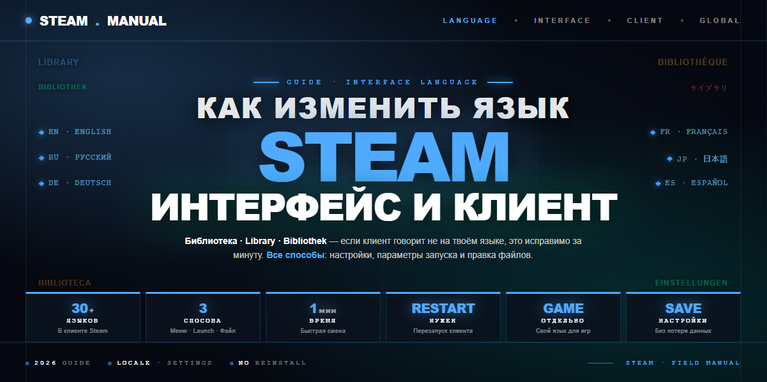Click the diamond icon beside RU
Screen dimensions: 767x382
(x=42, y=157)
